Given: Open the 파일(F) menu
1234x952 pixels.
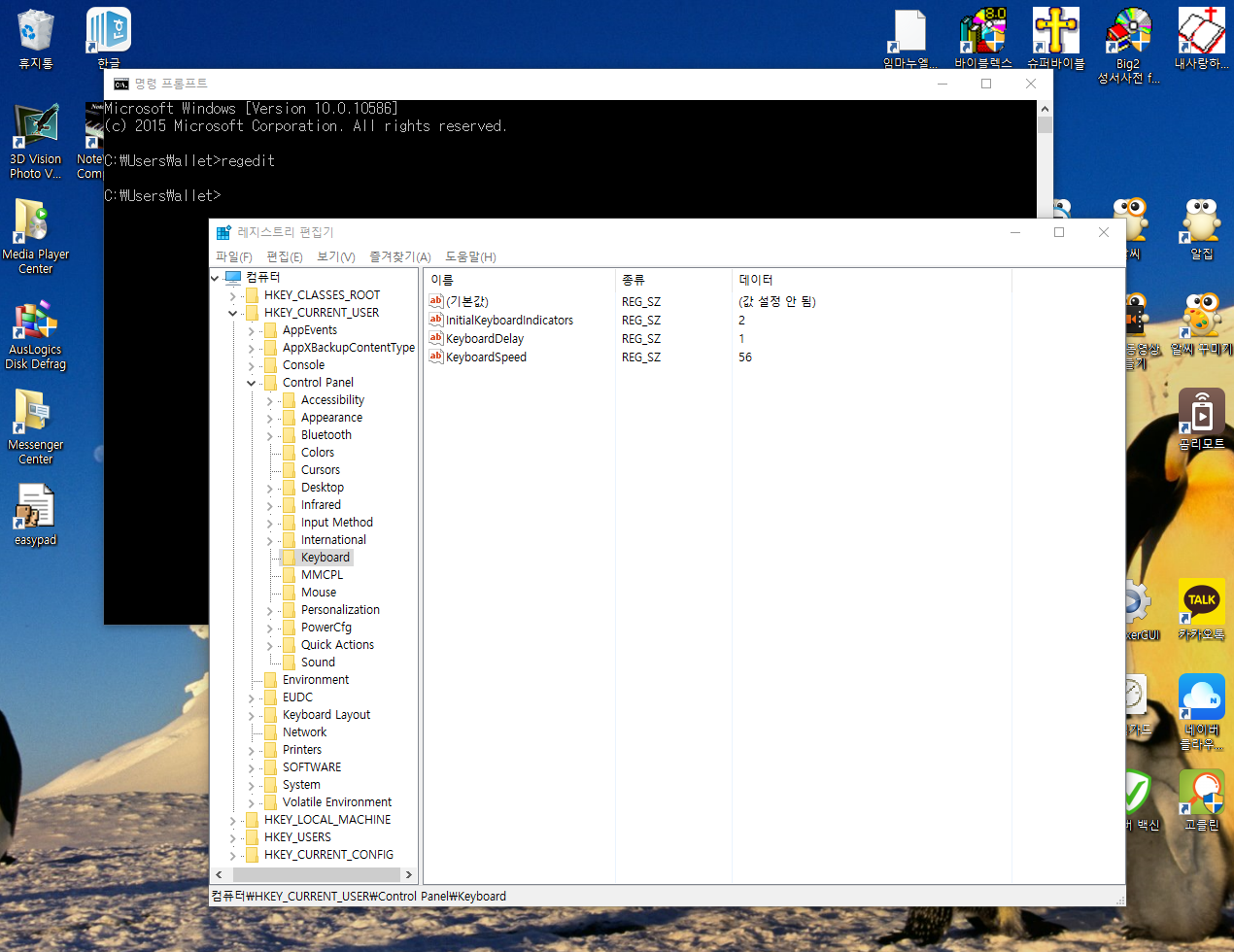Looking at the screenshot, I should [x=234, y=256].
